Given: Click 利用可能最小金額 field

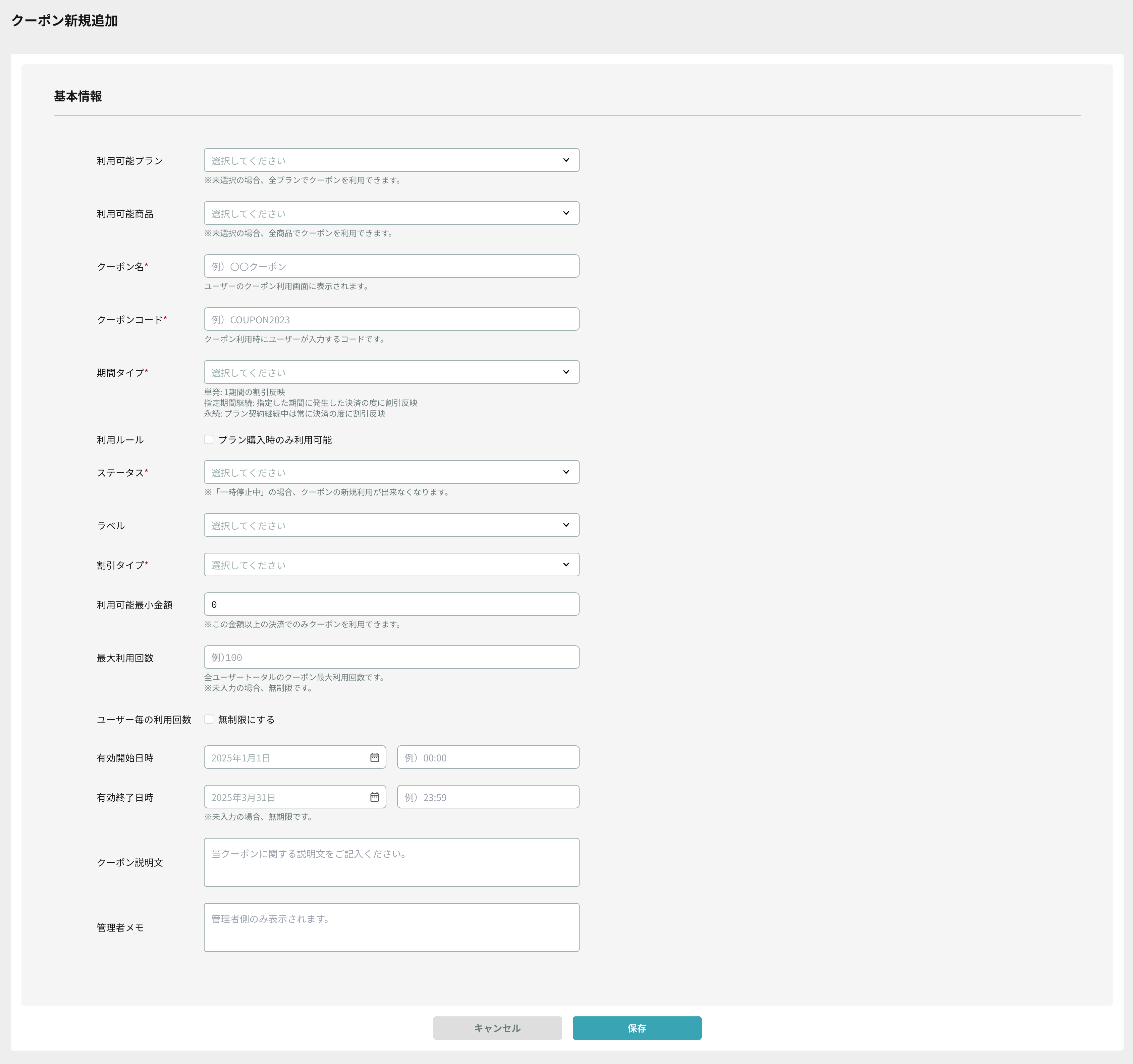Looking at the screenshot, I should (x=391, y=604).
